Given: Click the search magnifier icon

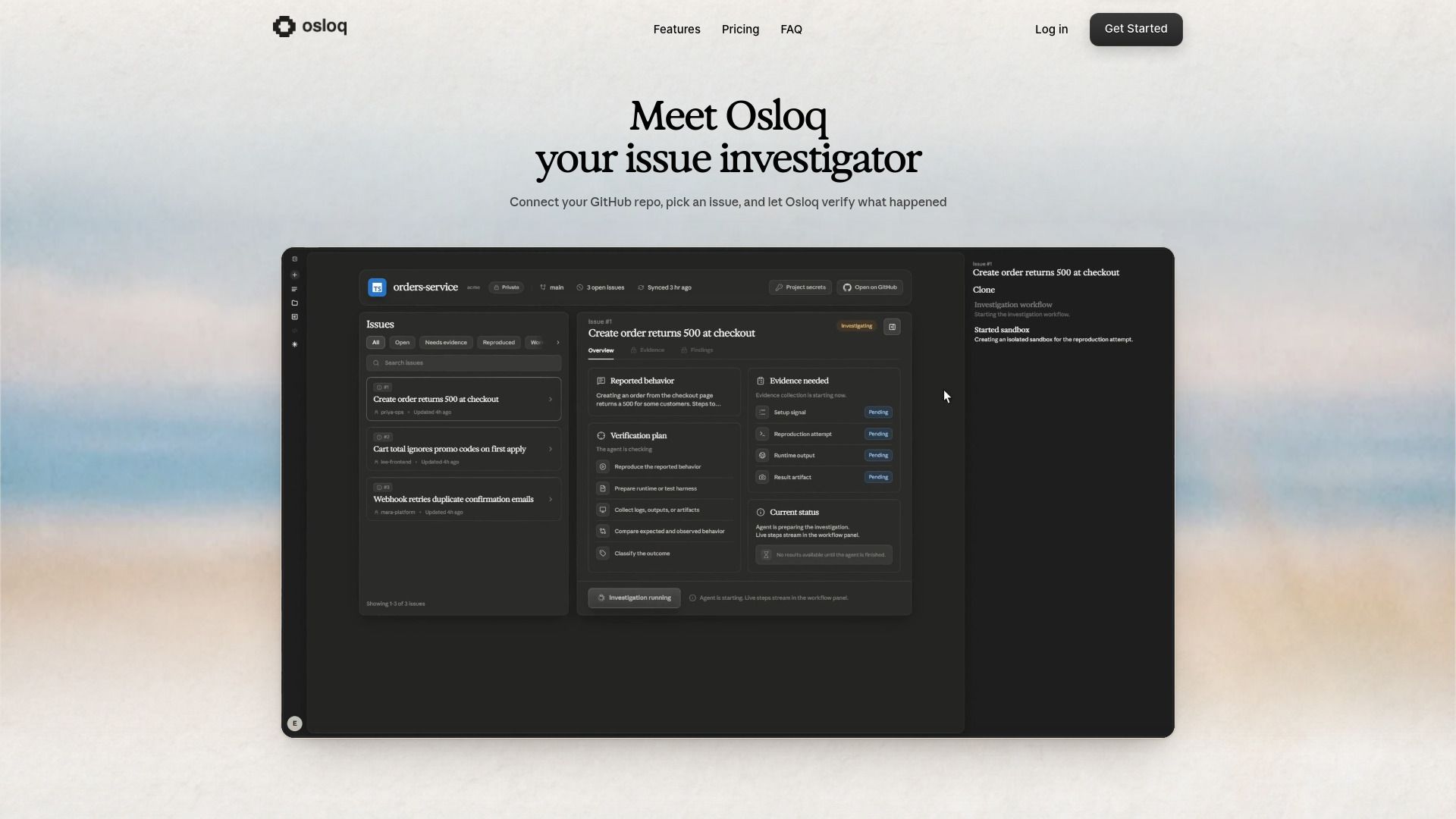Looking at the screenshot, I should coord(376,363).
